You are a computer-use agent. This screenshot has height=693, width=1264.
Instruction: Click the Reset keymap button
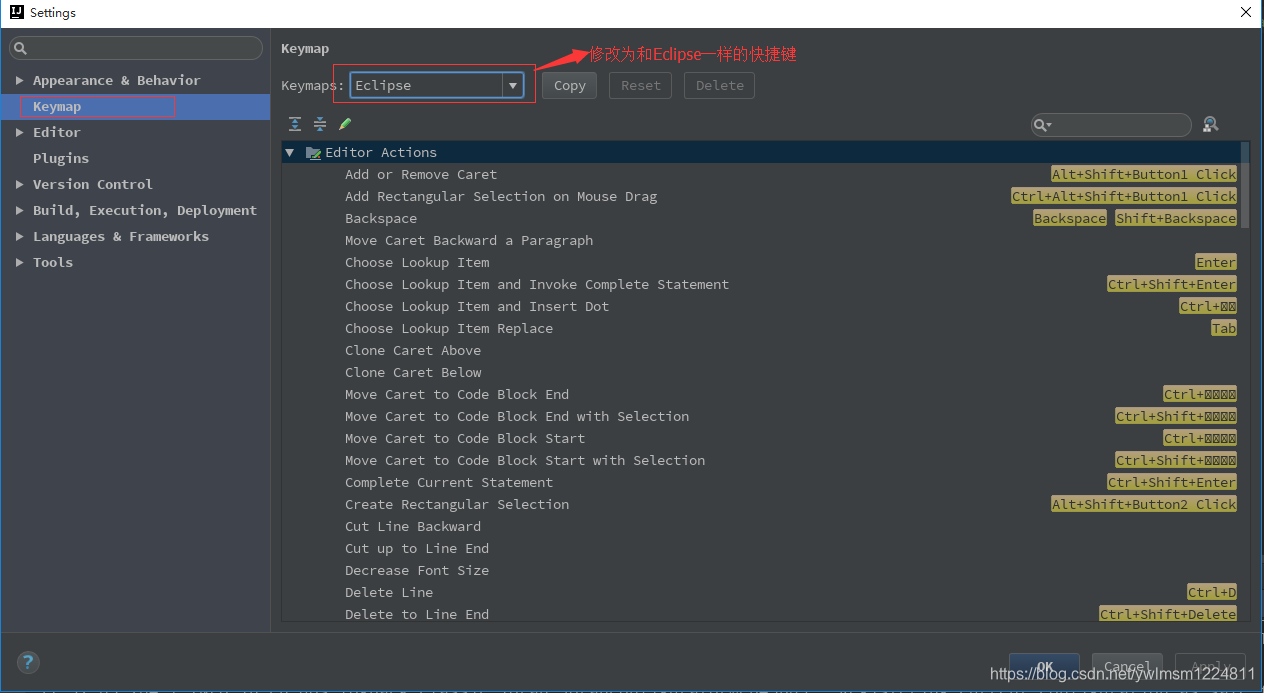[x=641, y=86]
